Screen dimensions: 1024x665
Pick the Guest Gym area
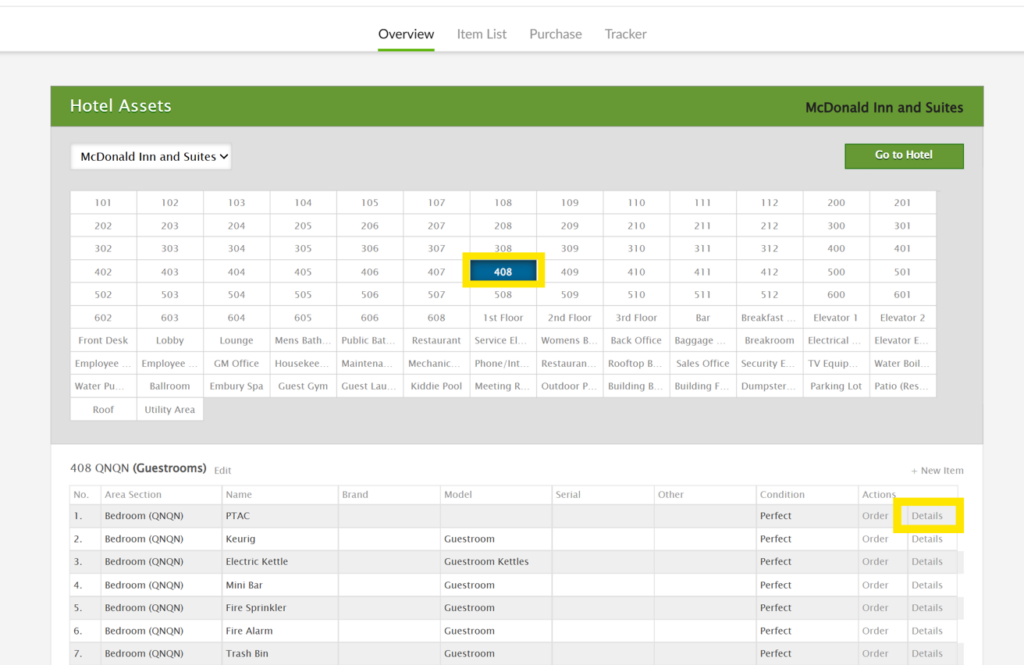(x=303, y=387)
